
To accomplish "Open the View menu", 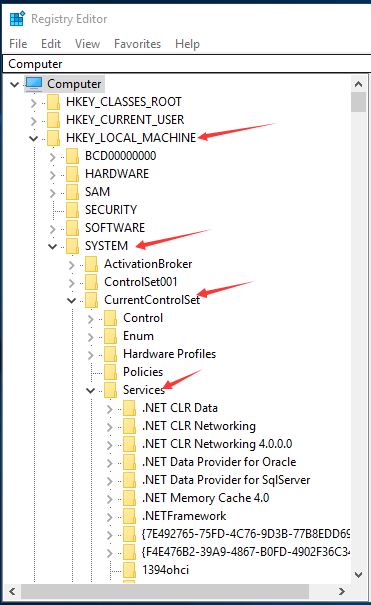I will 87,44.
